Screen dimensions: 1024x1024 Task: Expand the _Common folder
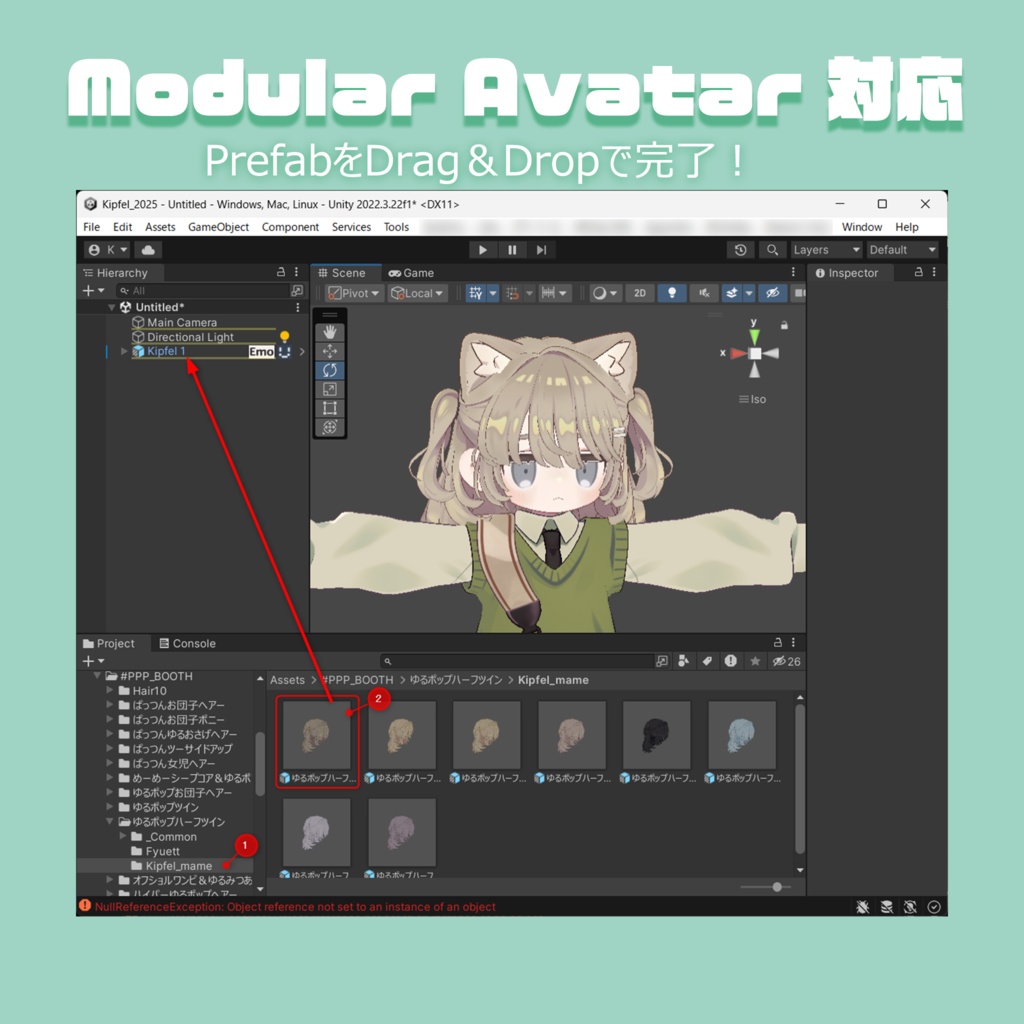click(x=123, y=836)
